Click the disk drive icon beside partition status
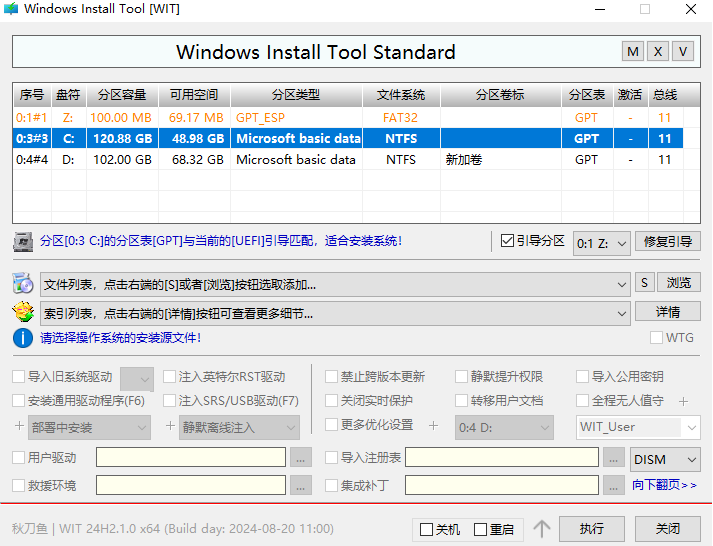Viewport: 713px width, 546px height. point(23,242)
